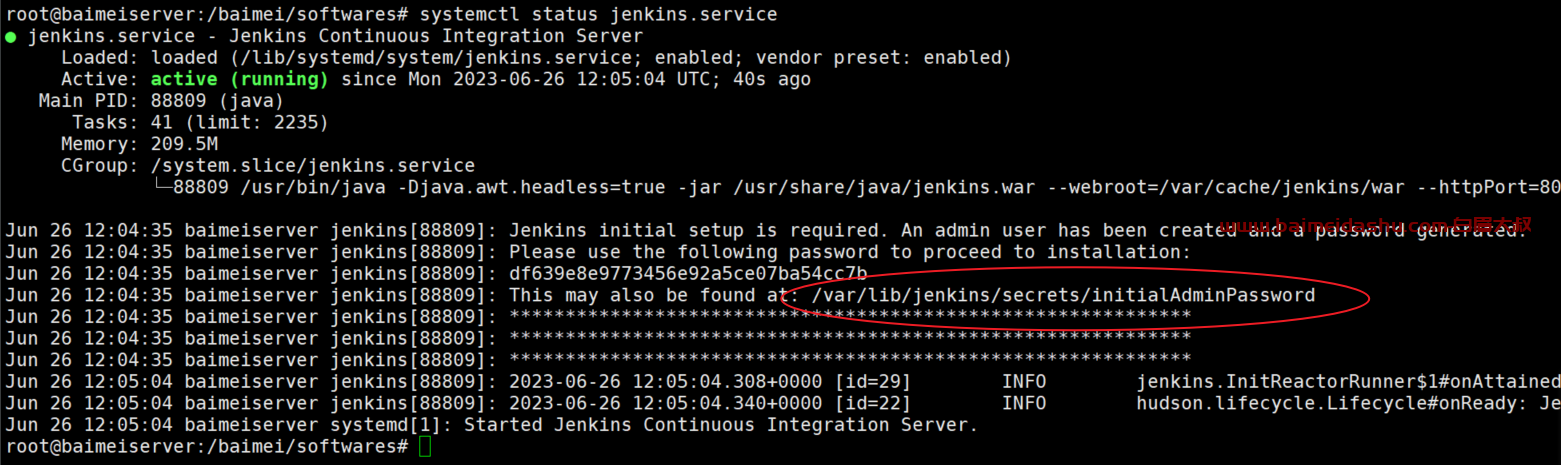Click the typed command 'systemctl status jenkins.service'
This screenshot has width=1561, height=465.
598,15
